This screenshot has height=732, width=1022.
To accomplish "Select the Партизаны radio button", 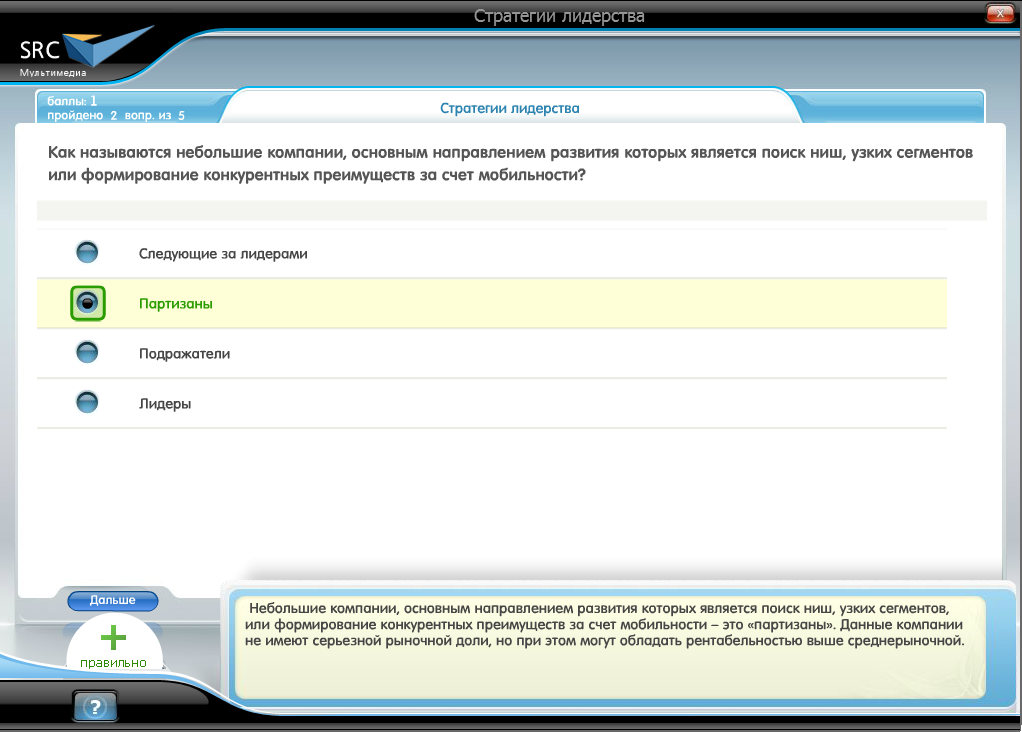I will click(87, 302).
